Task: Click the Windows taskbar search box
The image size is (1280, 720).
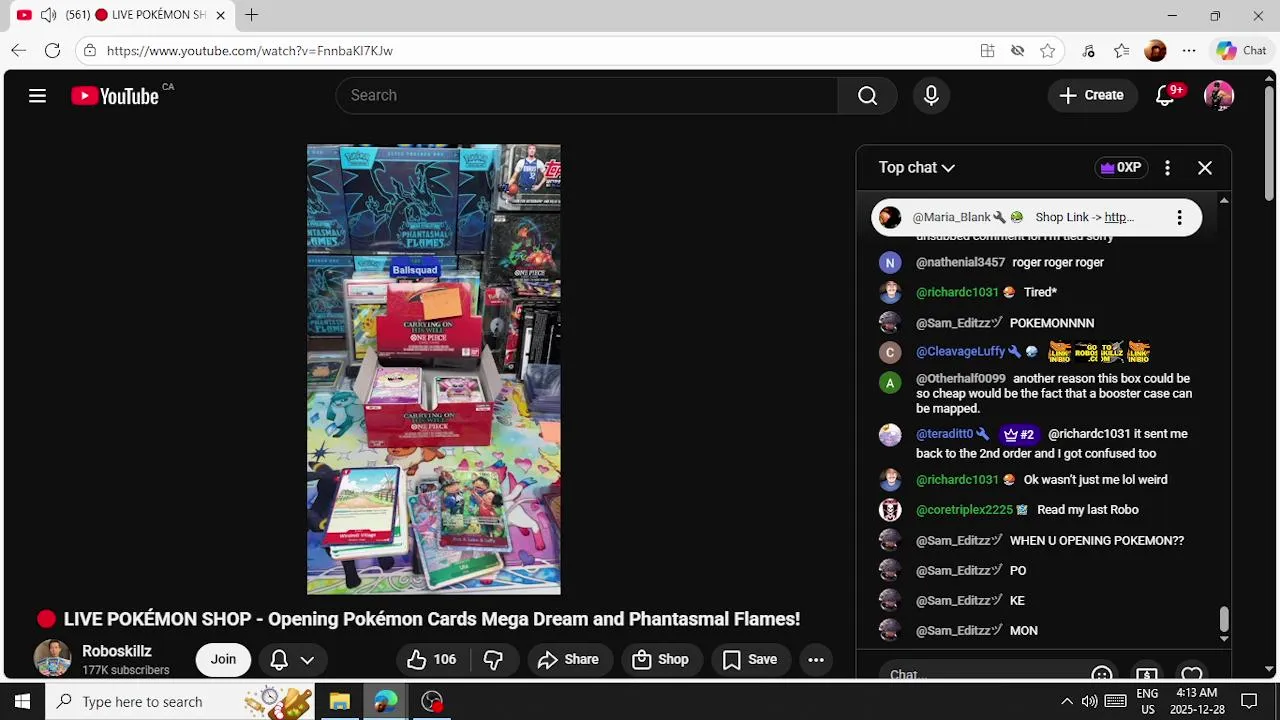Action: pyautogui.click(x=180, y=701)
